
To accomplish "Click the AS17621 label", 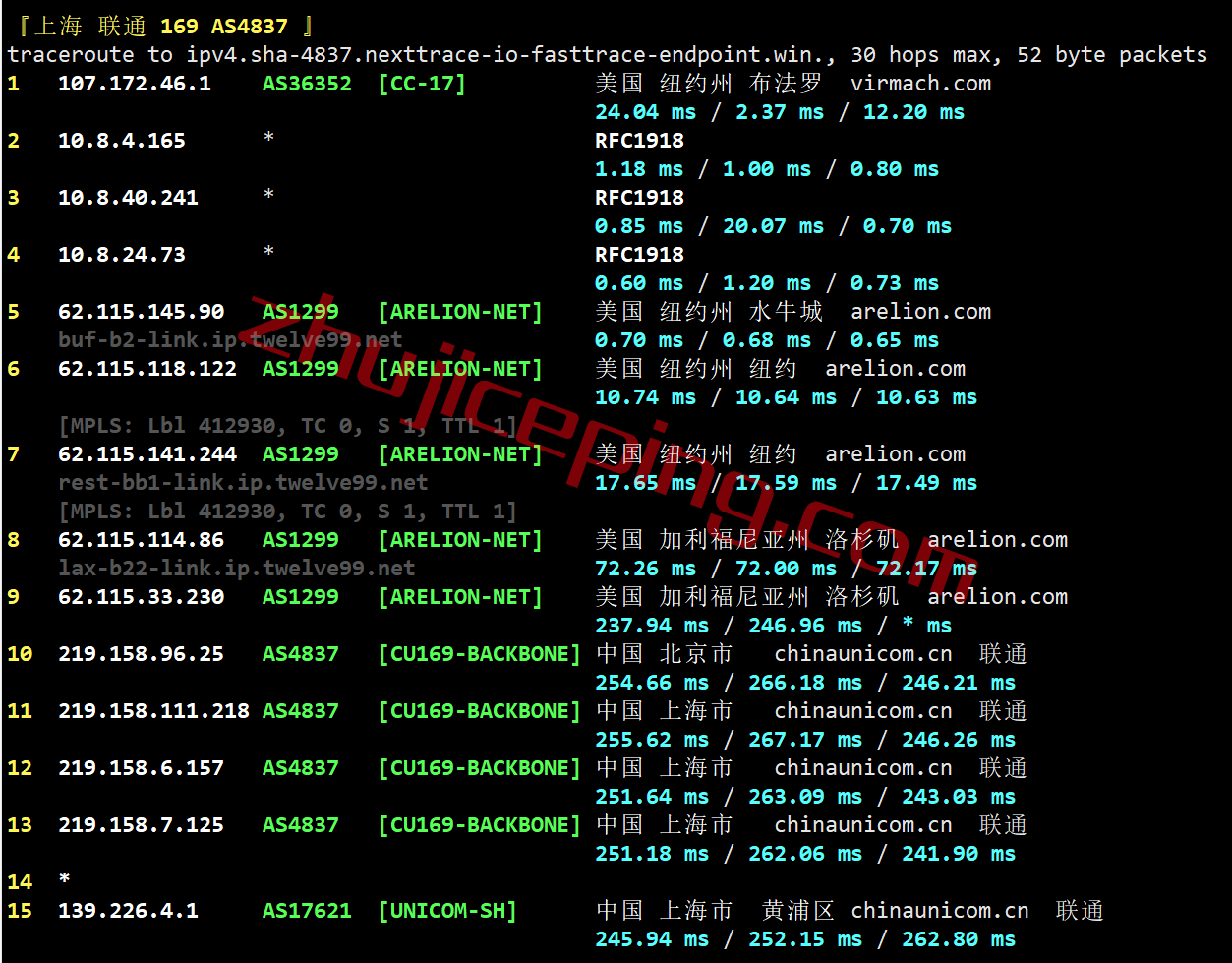I will (307, 911).
